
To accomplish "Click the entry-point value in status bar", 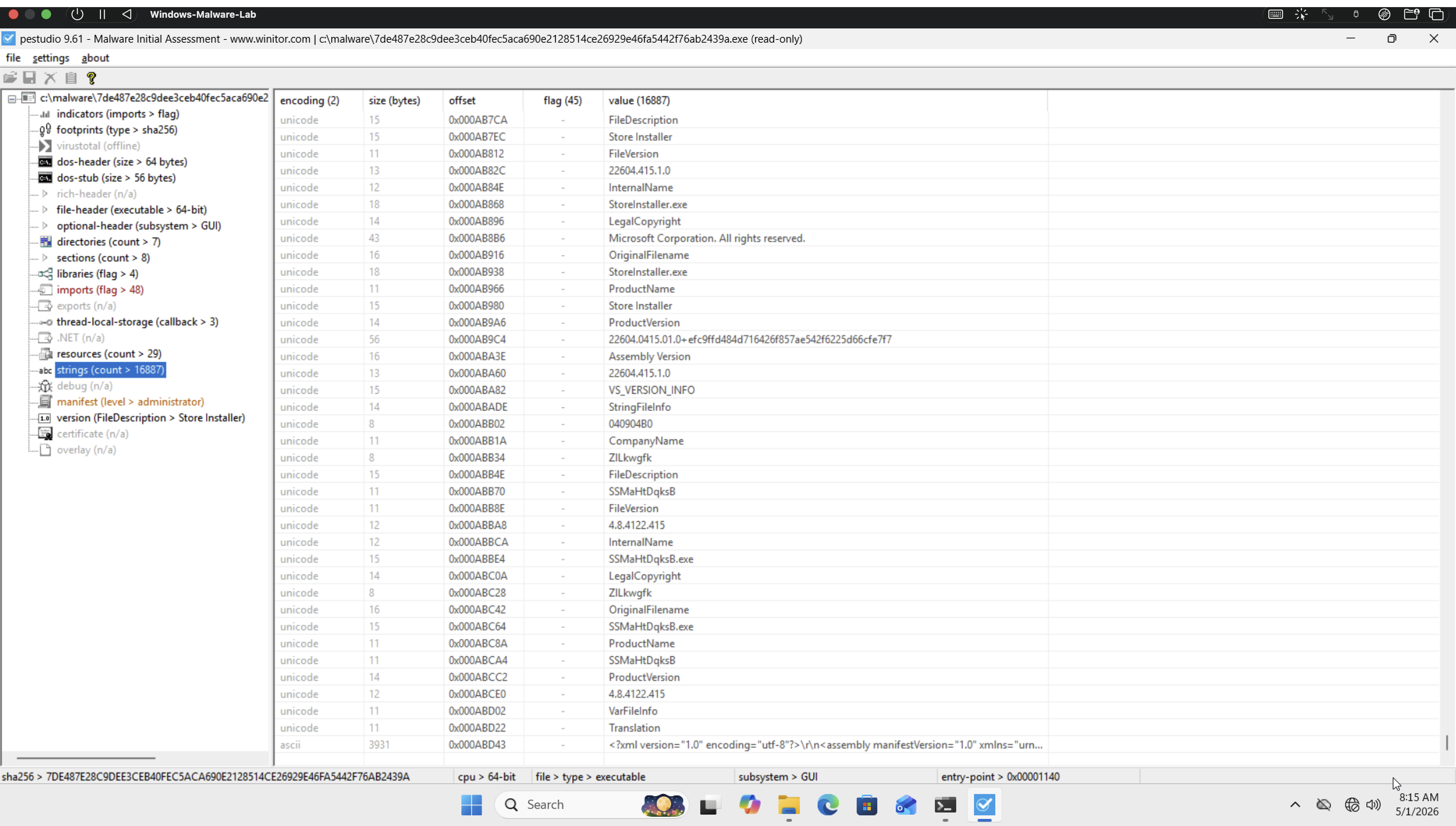I will 1033,777.
